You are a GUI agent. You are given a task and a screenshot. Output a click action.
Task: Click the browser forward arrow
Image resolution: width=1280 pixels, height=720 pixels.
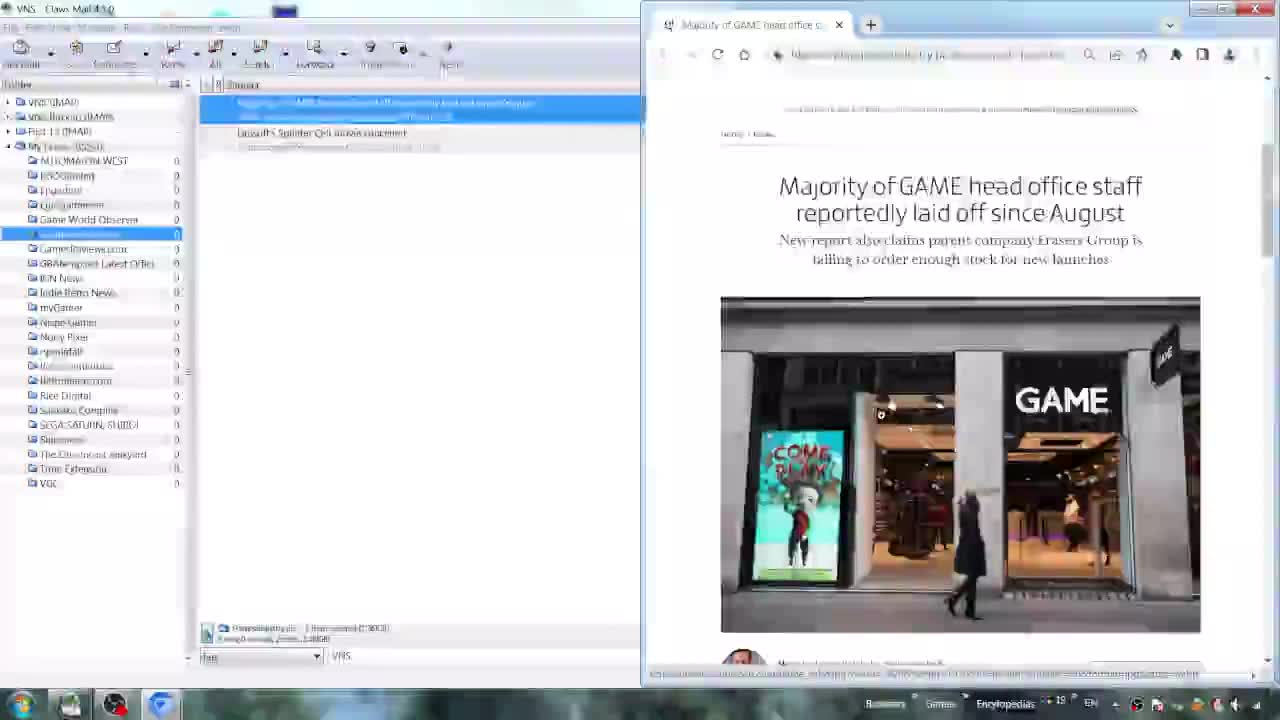[690, 55]
